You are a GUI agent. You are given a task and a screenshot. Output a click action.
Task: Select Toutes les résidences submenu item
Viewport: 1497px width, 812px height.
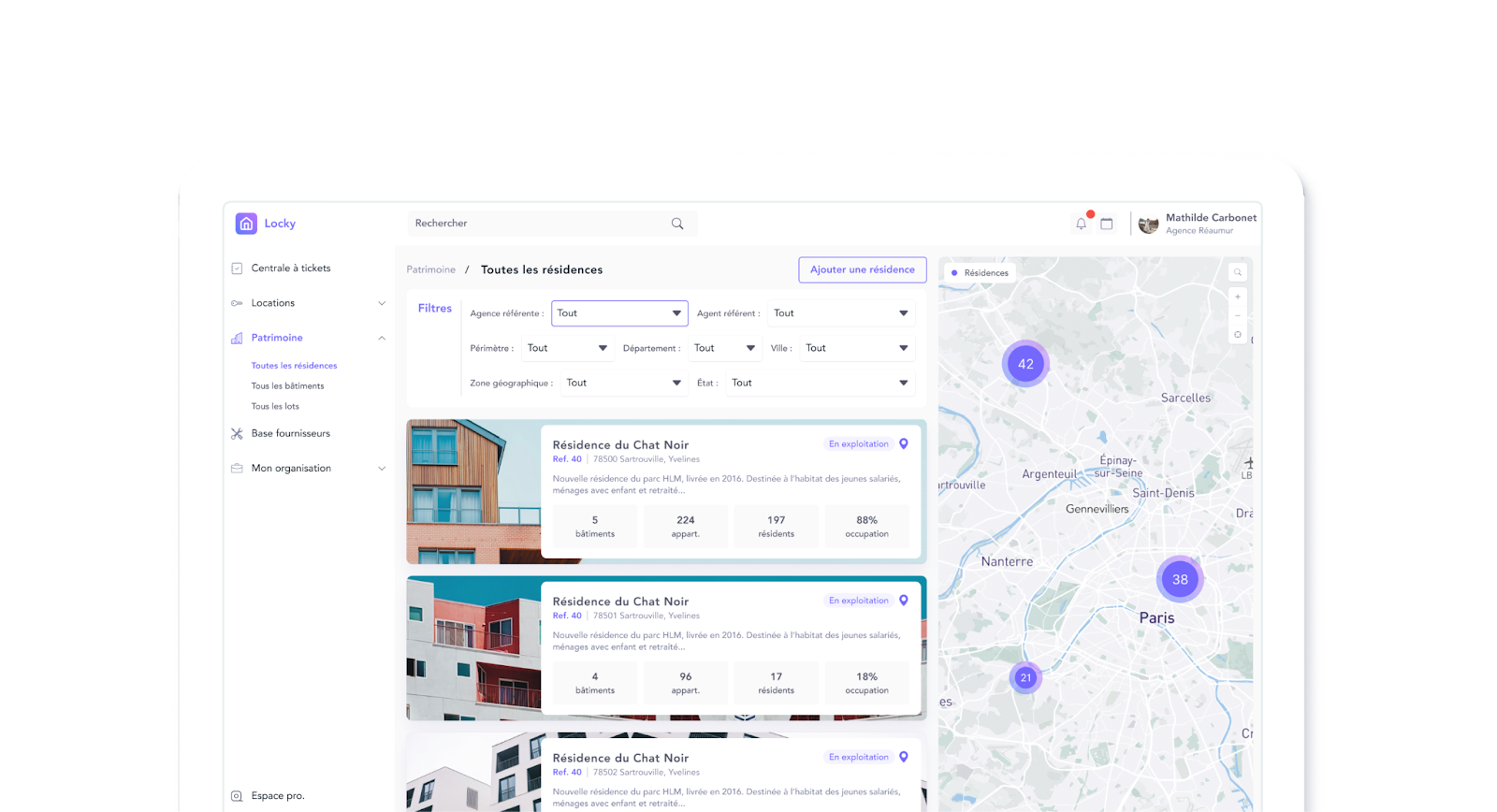pyautogui.click(x=294, y=366)
